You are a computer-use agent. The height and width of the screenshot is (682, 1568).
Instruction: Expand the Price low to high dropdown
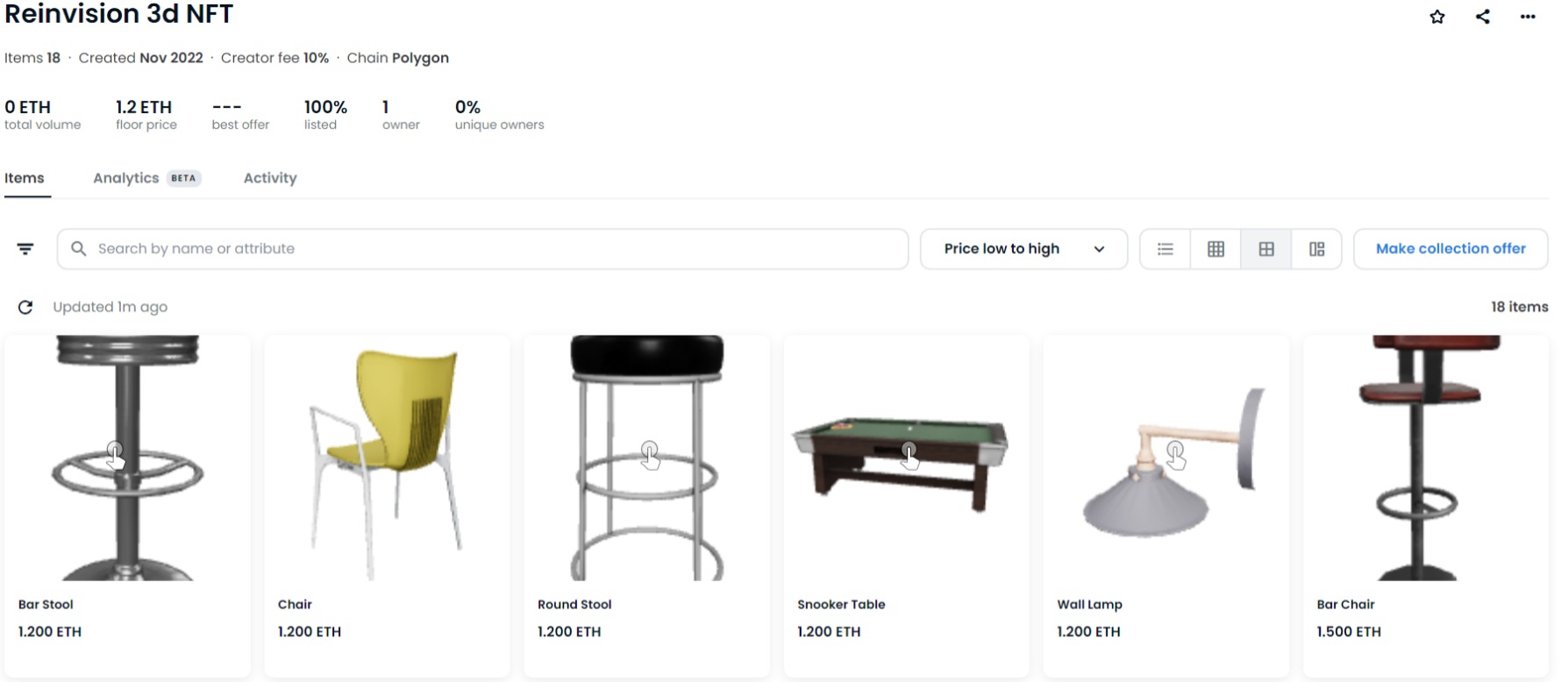pyautogui.click(x=1023, y=249)
